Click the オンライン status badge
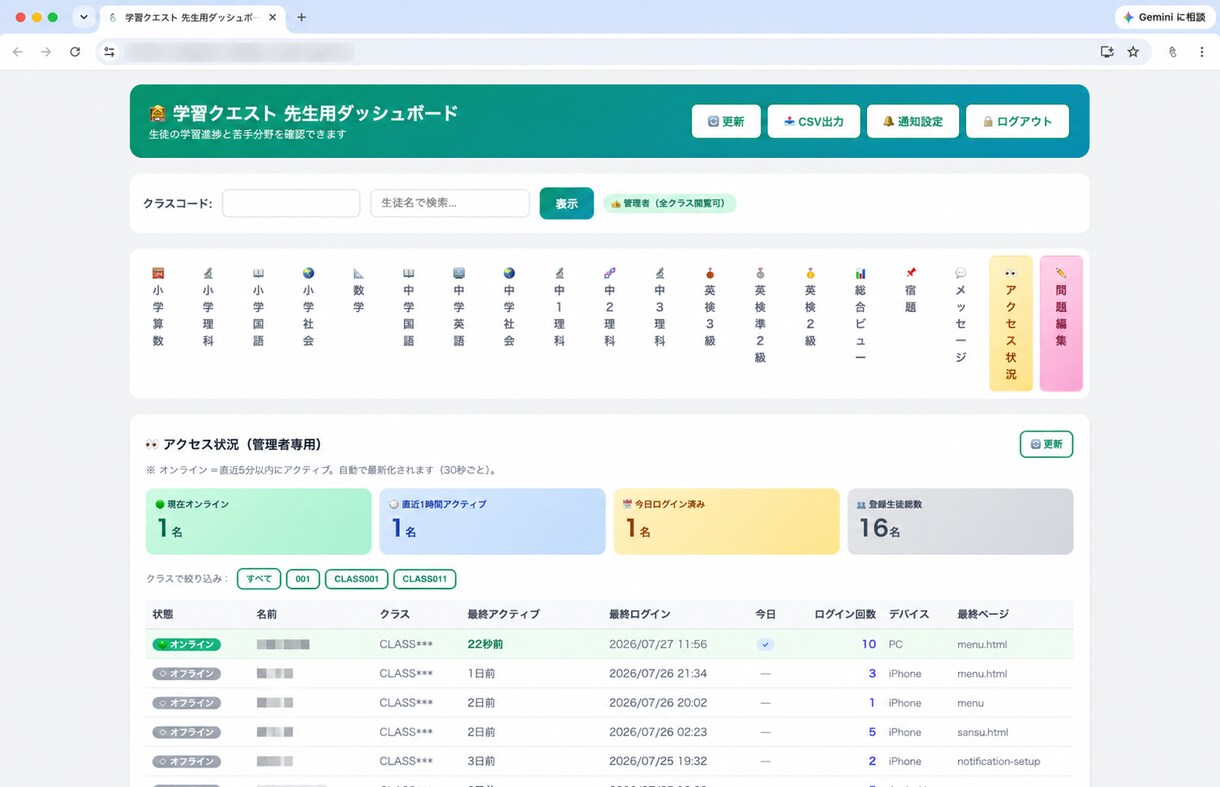Screen dimensions: 1220x787 187,644
